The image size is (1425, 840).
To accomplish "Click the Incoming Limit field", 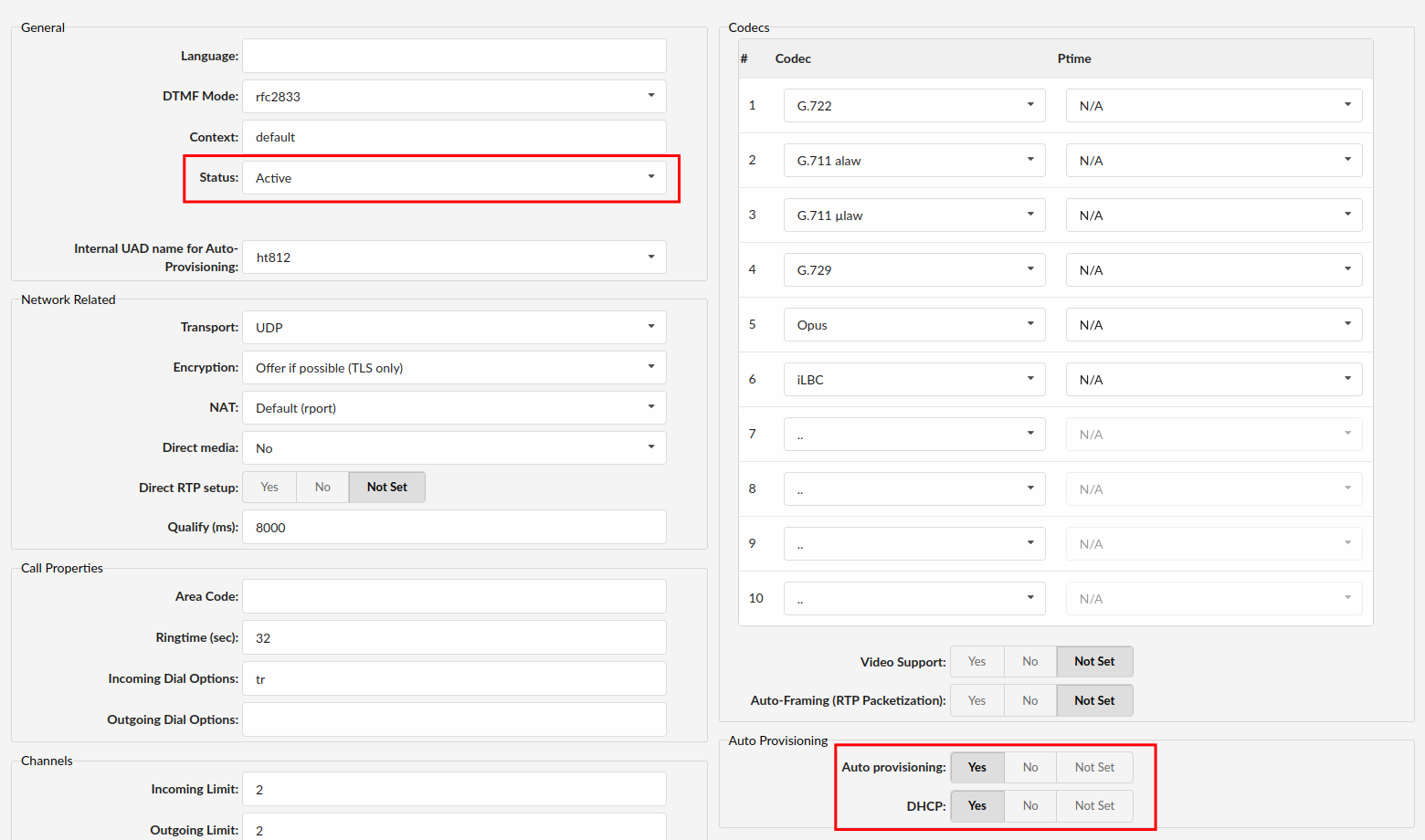I will [454, 789].
